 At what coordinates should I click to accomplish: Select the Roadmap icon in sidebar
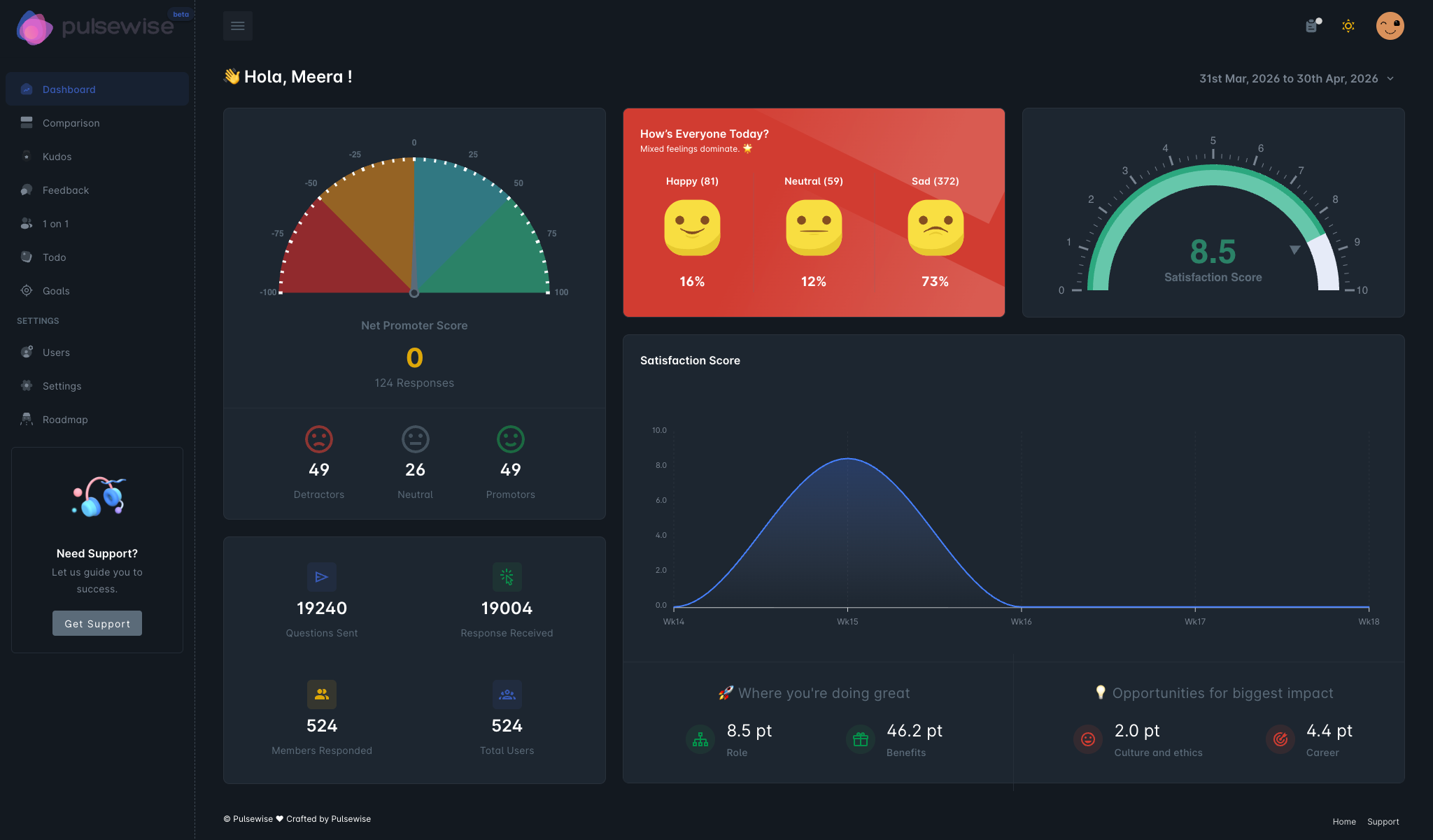point(26,419)
